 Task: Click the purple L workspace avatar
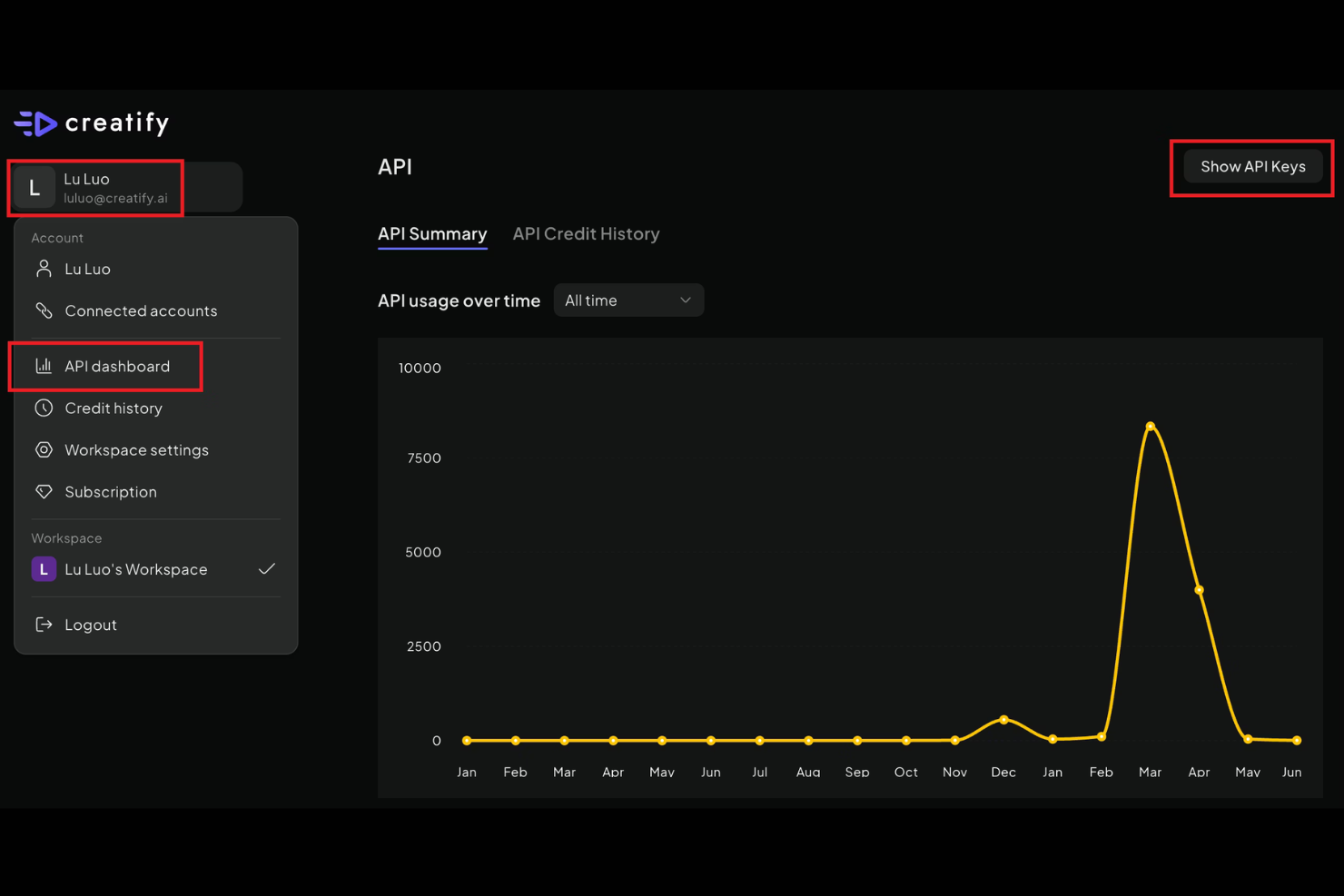pos(44,569)
